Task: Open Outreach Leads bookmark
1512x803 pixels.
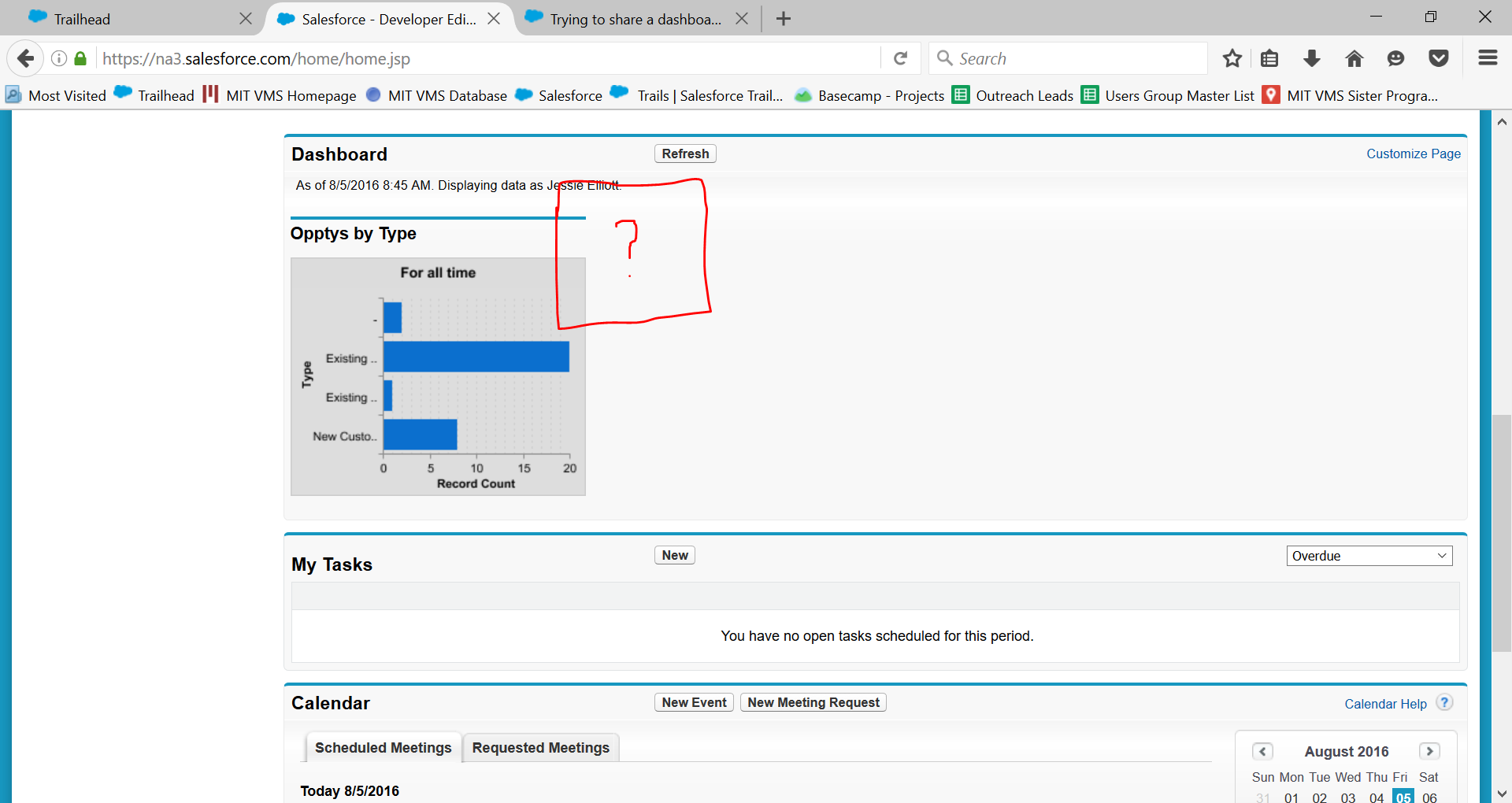Action: click(x=1013, y=95)
